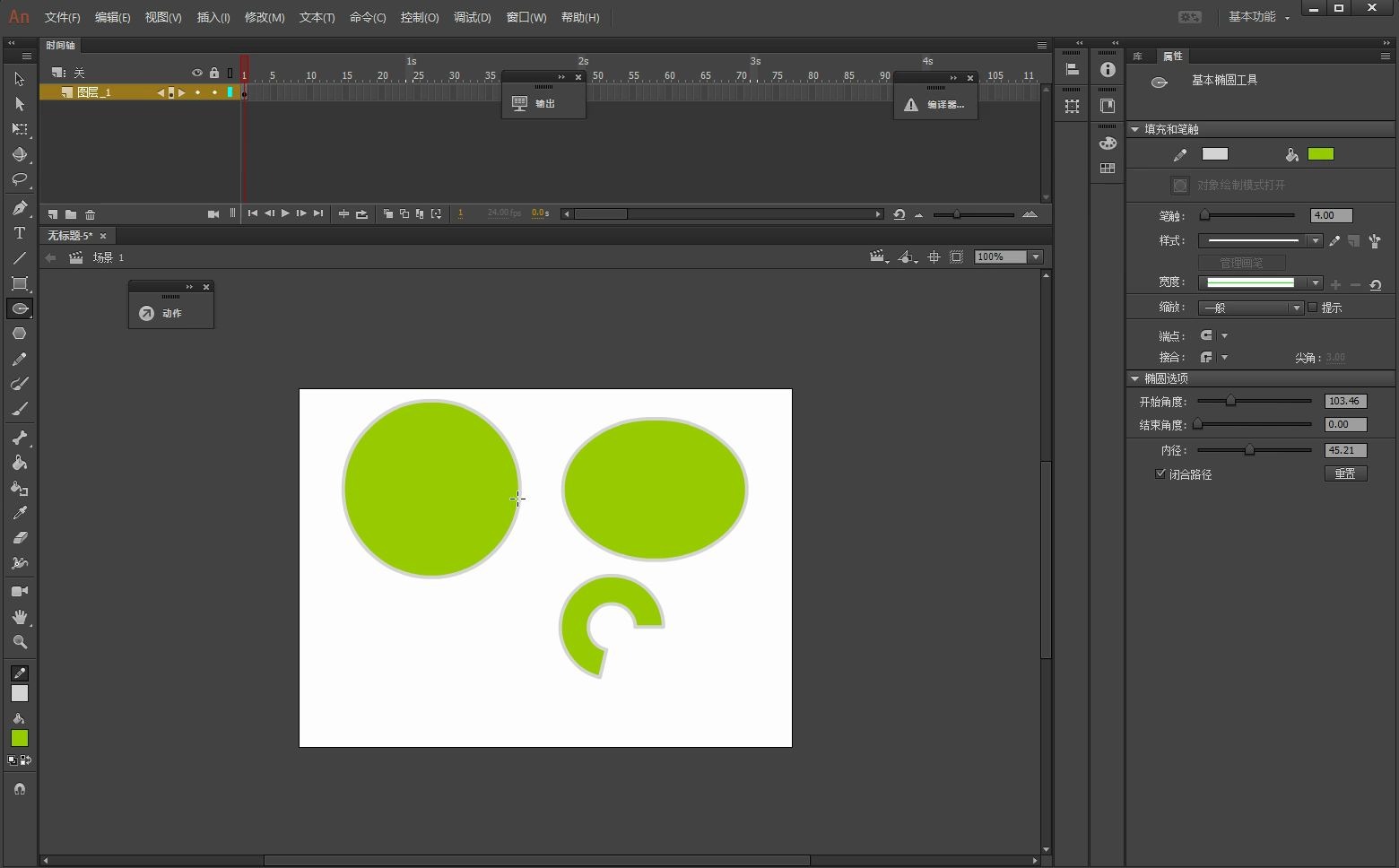Open the Color palette panel icon

pyautogui.click(x=1108, y=143)
